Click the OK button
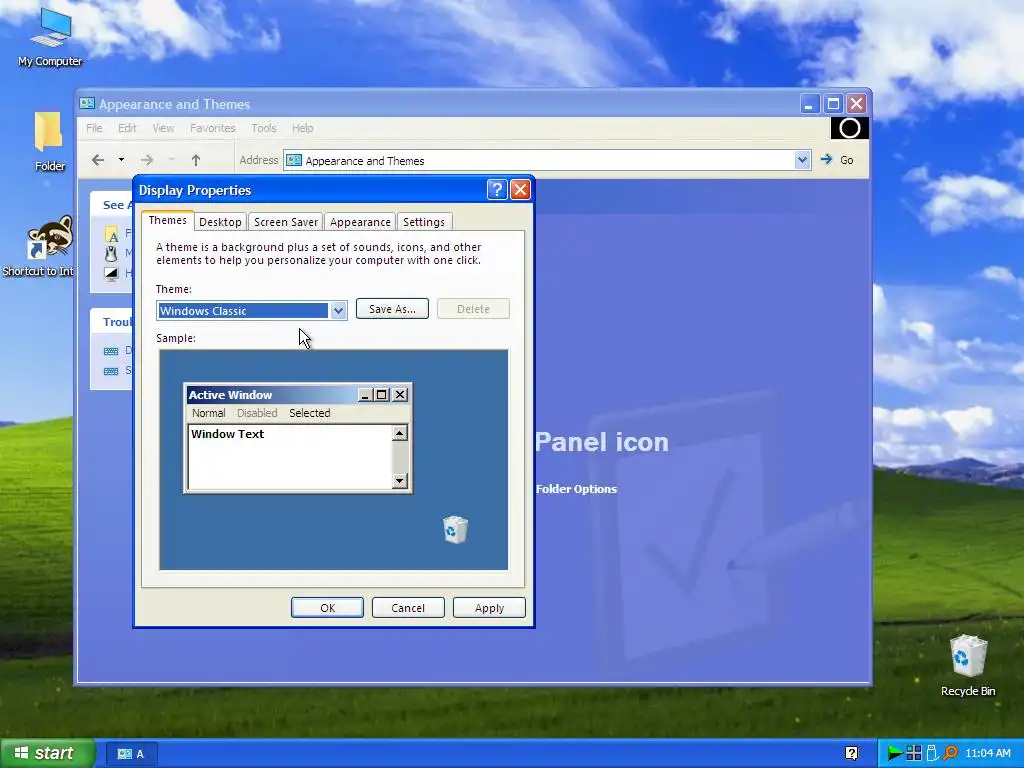 [327, 608]
